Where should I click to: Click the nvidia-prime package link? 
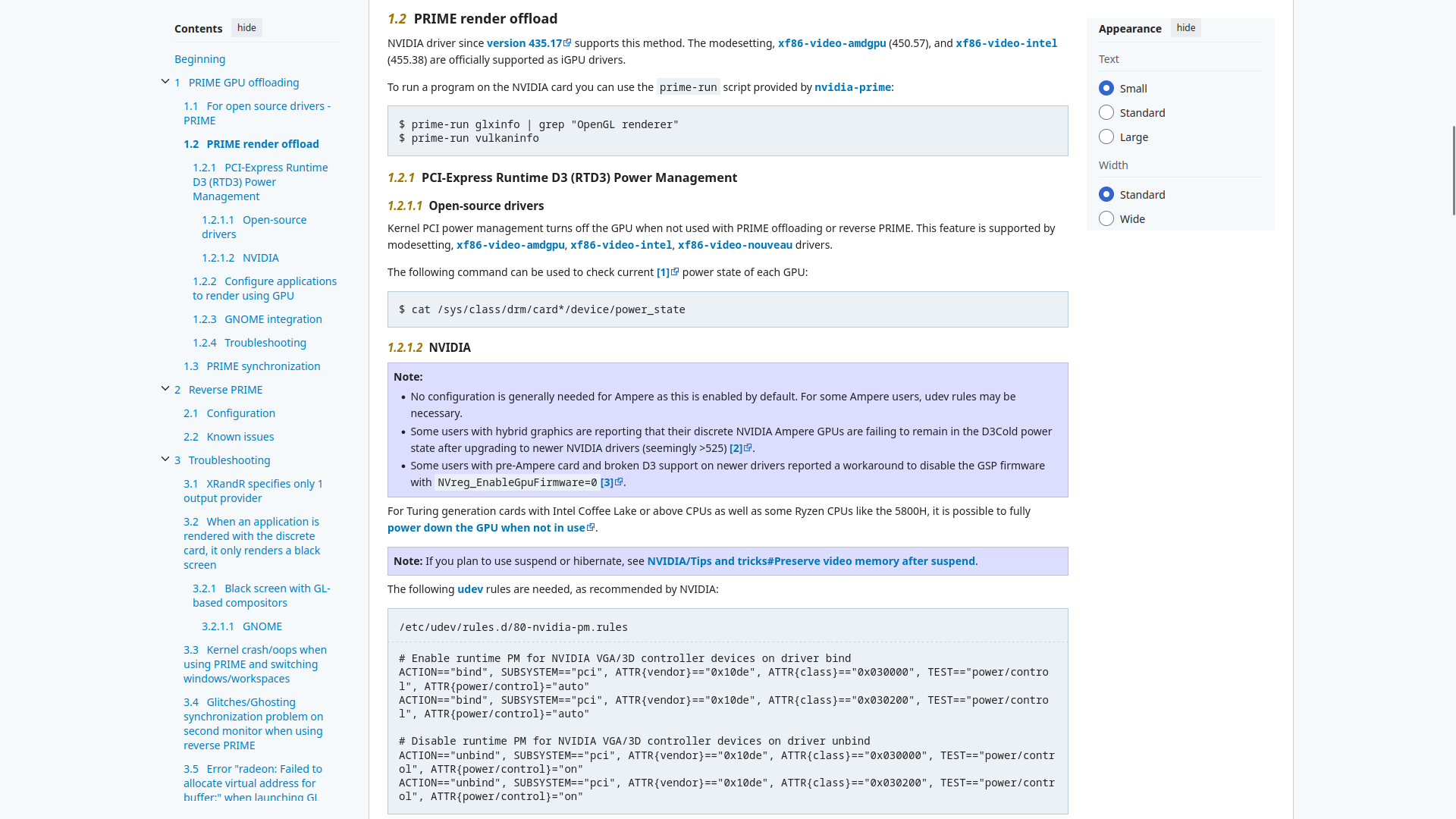(852, 87)
